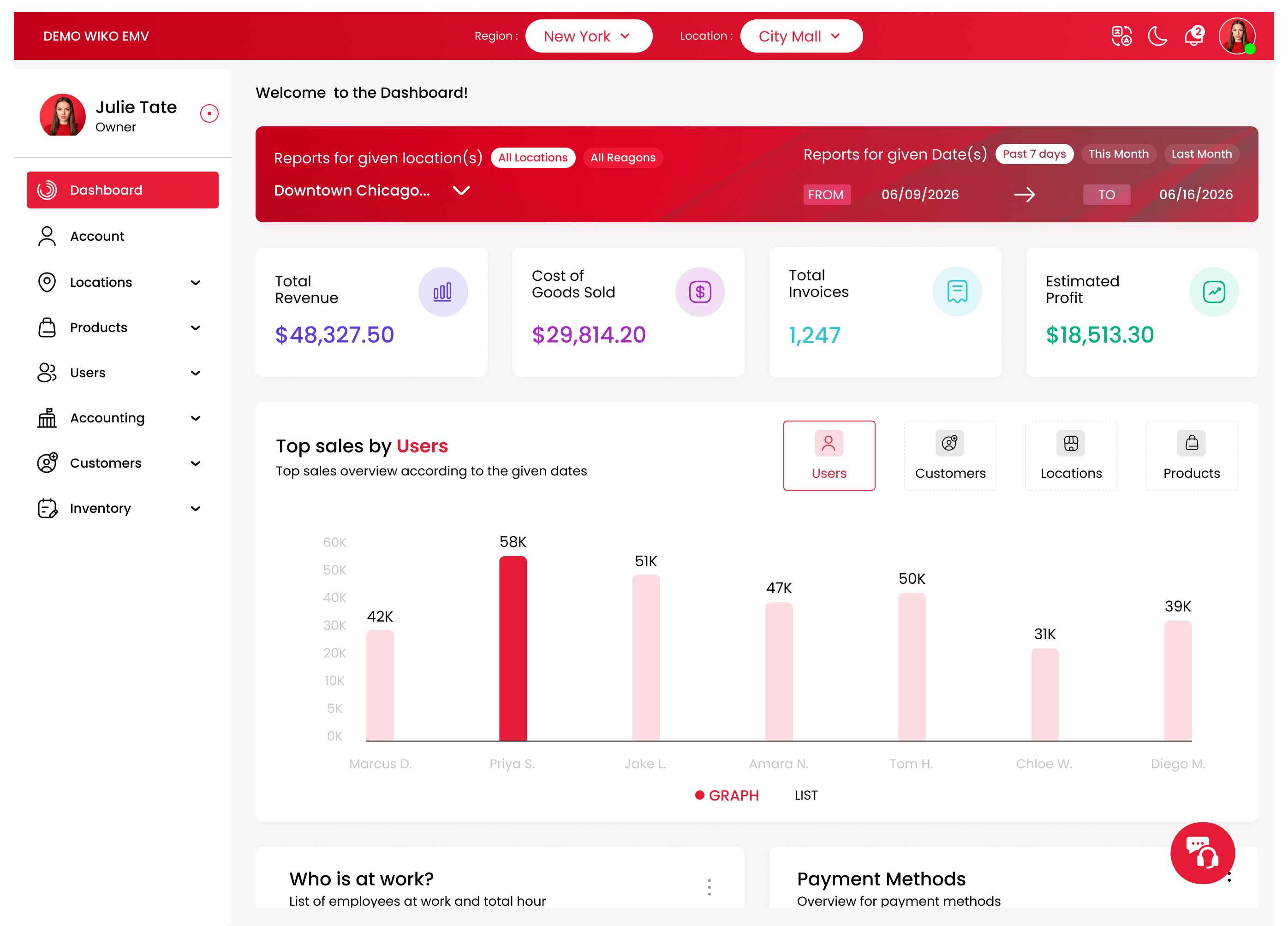1288x926 pixels.
Task: Edit the 06/09/2026 start date
Action: click(x=919, y=195)
